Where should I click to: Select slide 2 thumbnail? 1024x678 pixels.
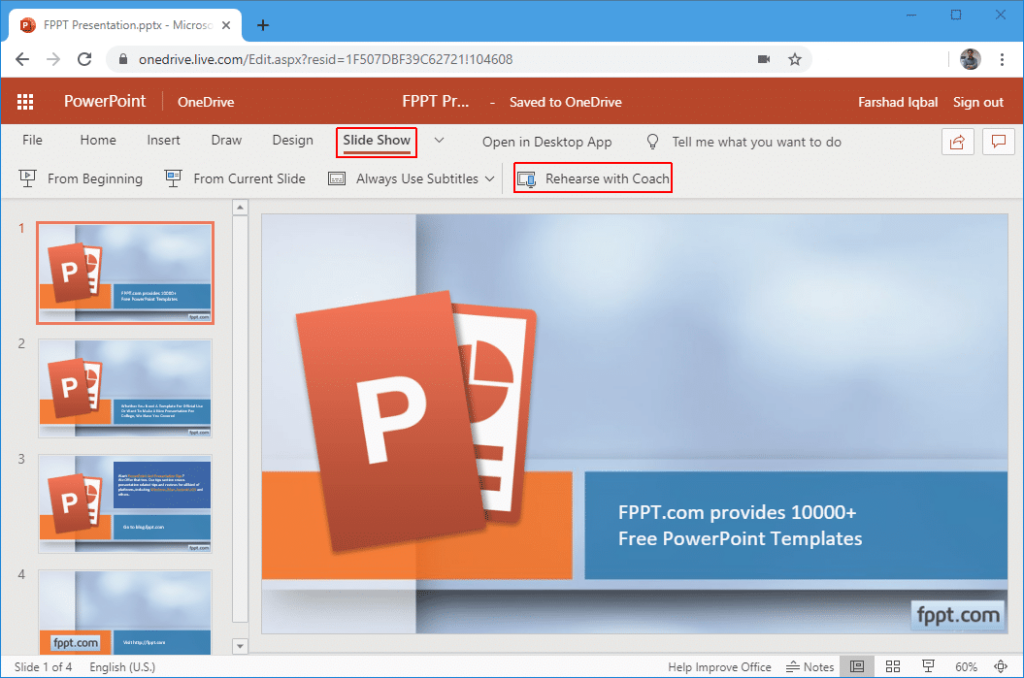point(125,388)
